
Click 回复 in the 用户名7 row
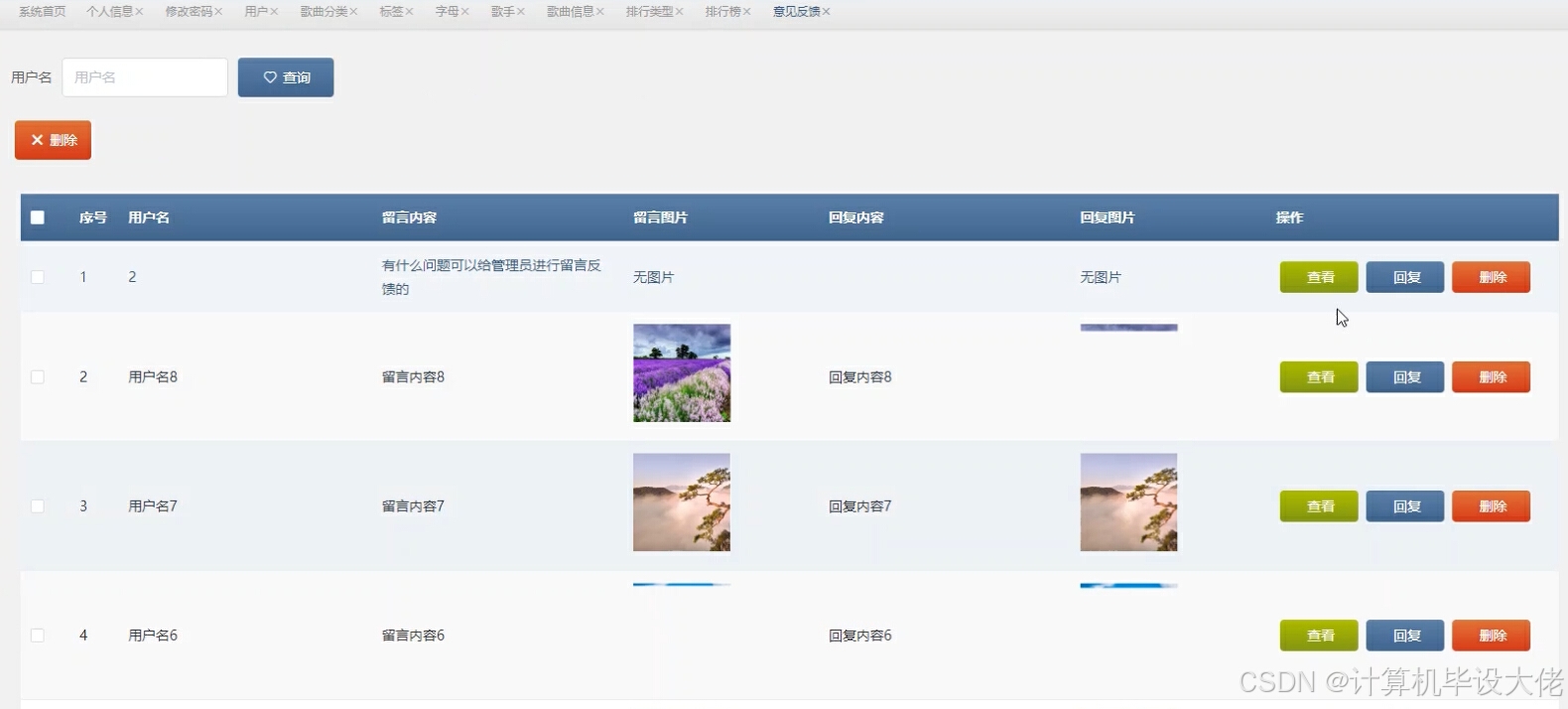pyautogui.click(x=1405, y=506)
